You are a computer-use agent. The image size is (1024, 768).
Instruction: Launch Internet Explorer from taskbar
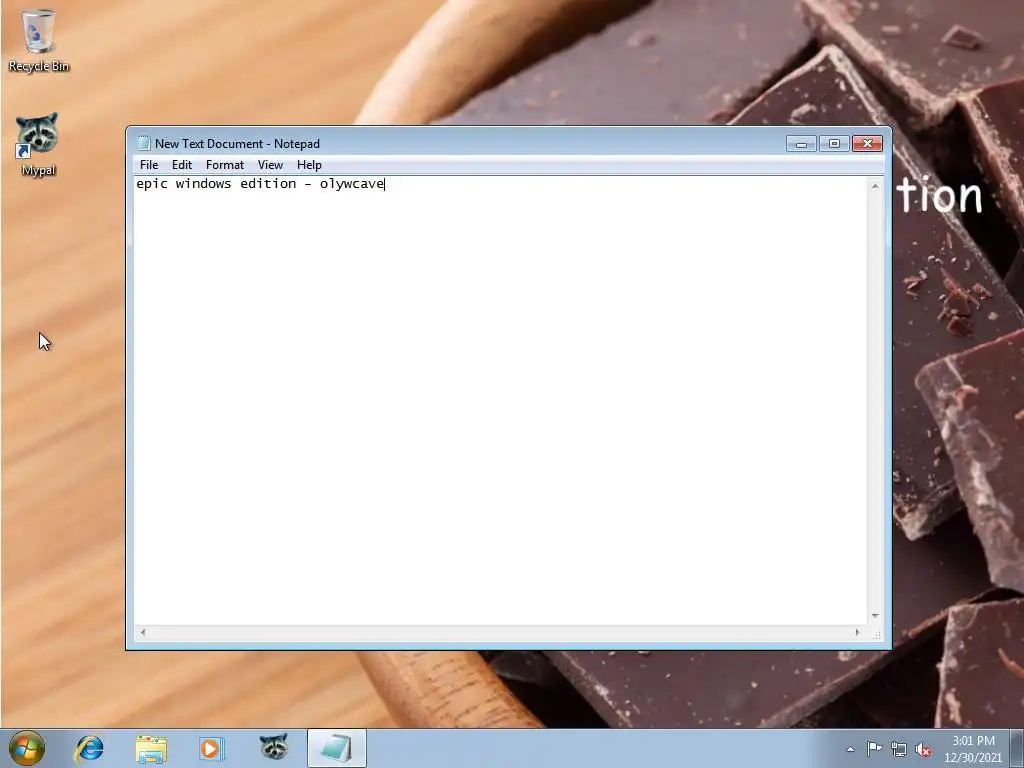tap(89, 748)
